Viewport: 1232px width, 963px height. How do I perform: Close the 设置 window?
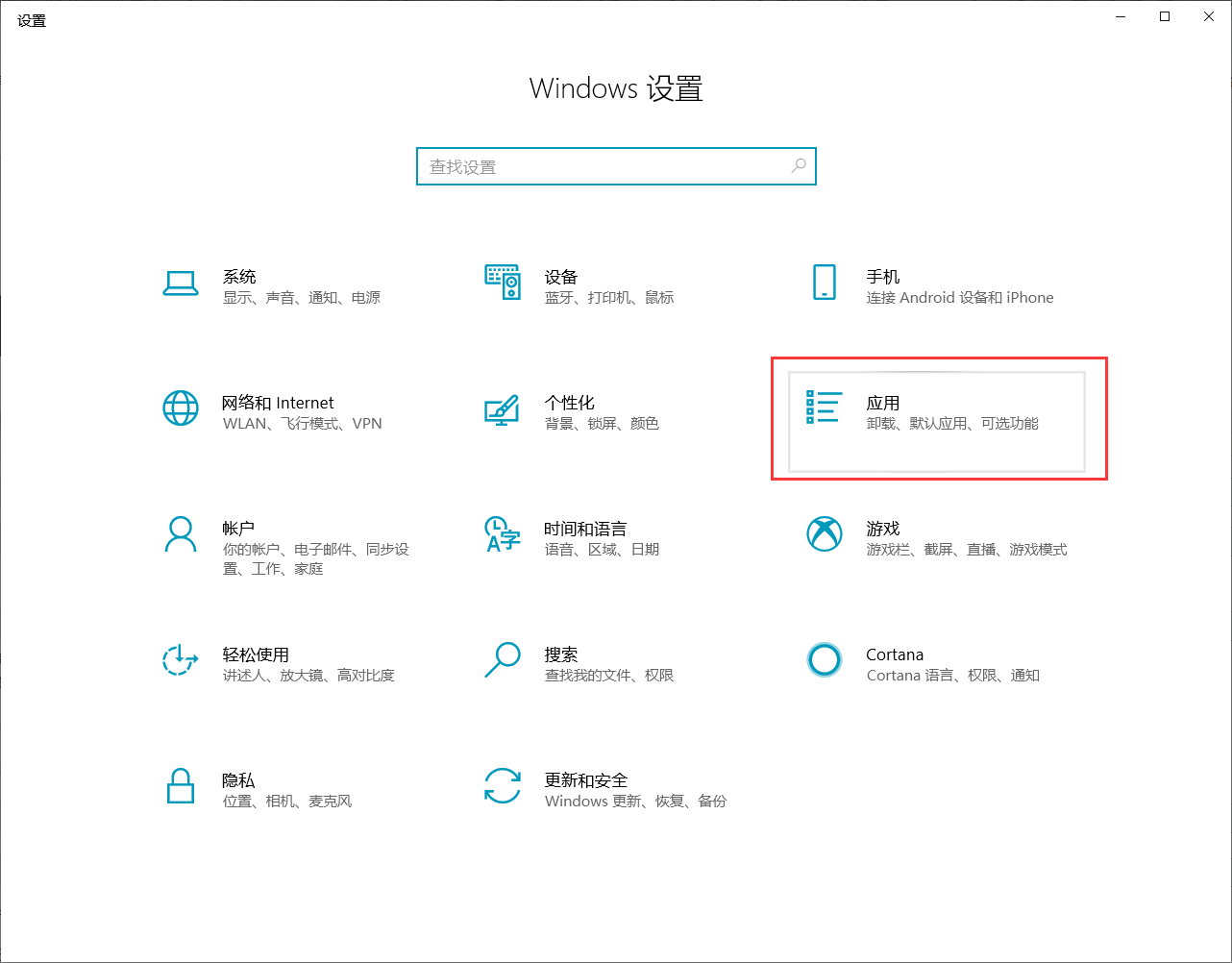point(1209,16)
